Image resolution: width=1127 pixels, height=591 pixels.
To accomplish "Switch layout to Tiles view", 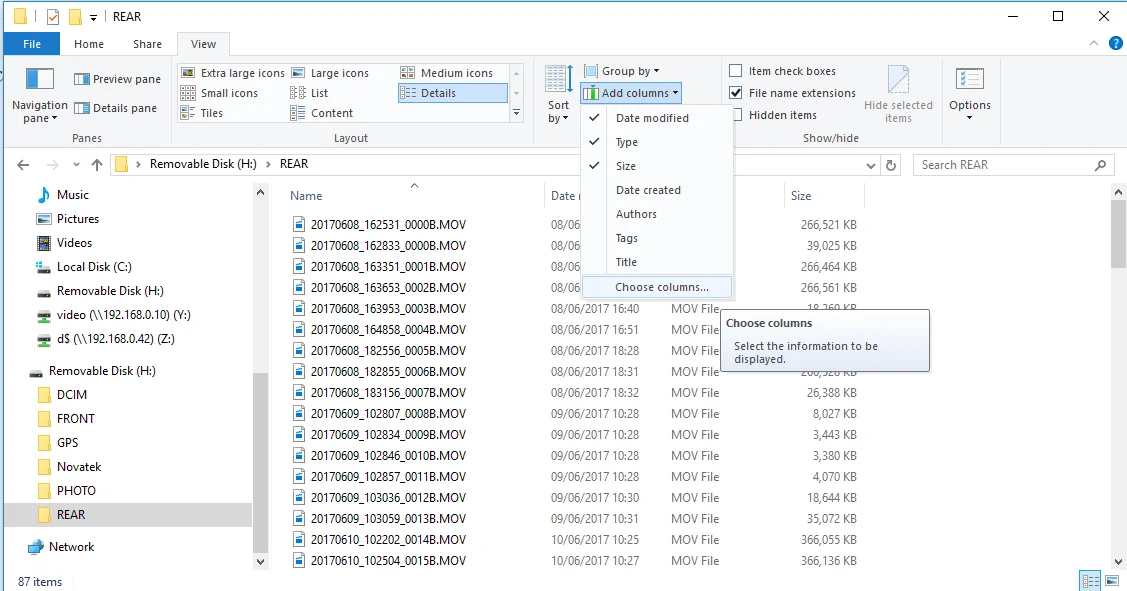I will coord(202,113).
